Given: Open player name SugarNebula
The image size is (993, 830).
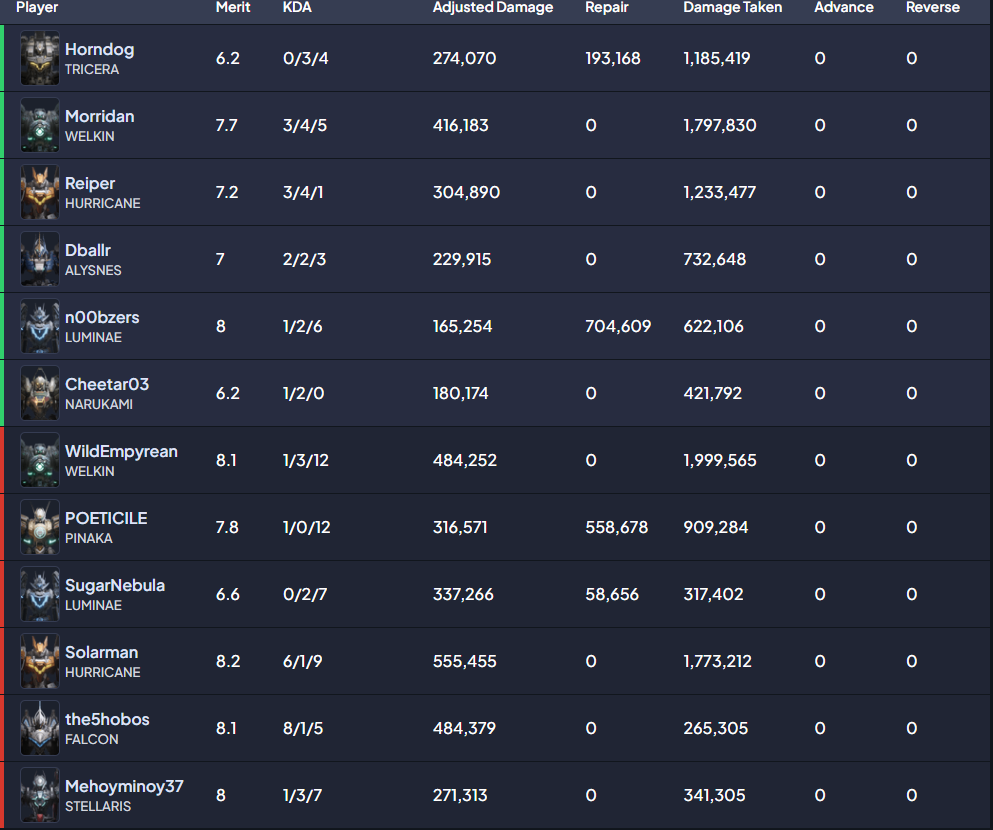Looking at the screenshot, I should pos(115,586).
